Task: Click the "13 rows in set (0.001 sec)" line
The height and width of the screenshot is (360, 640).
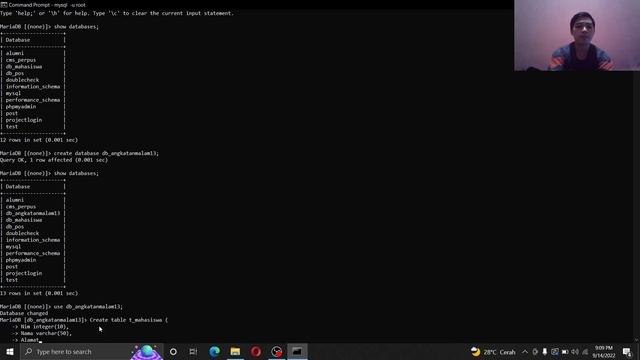Action: click(39, 293)
